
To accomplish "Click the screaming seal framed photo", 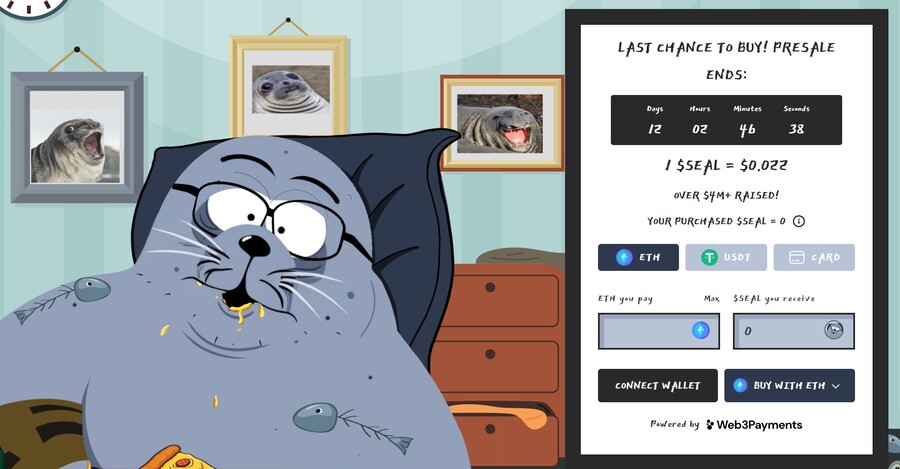I will point(77,137).
